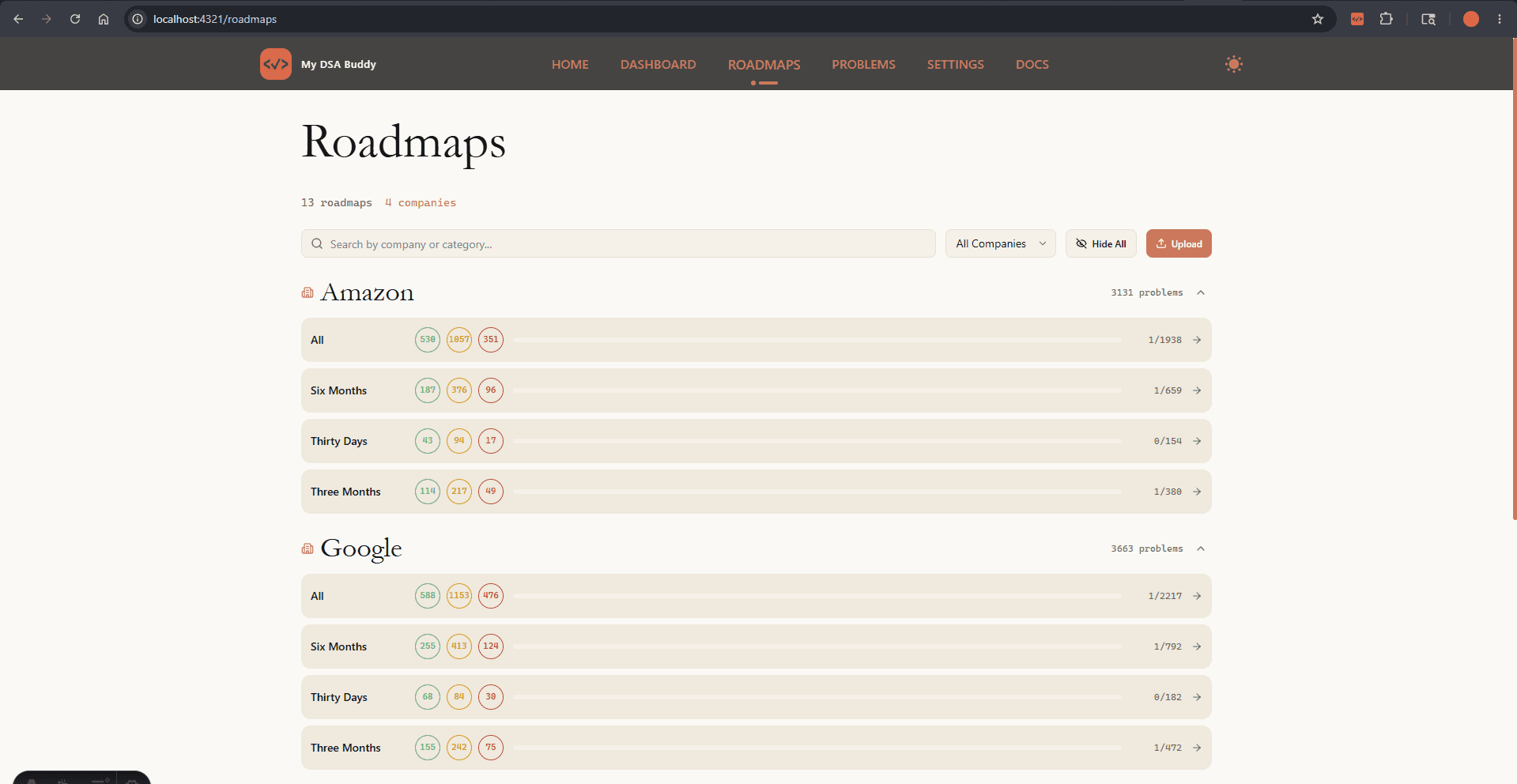Viewport: 1517px width, 784px height.
Task: Open the browser three-dot menu
Action: tap(1500, 19)
